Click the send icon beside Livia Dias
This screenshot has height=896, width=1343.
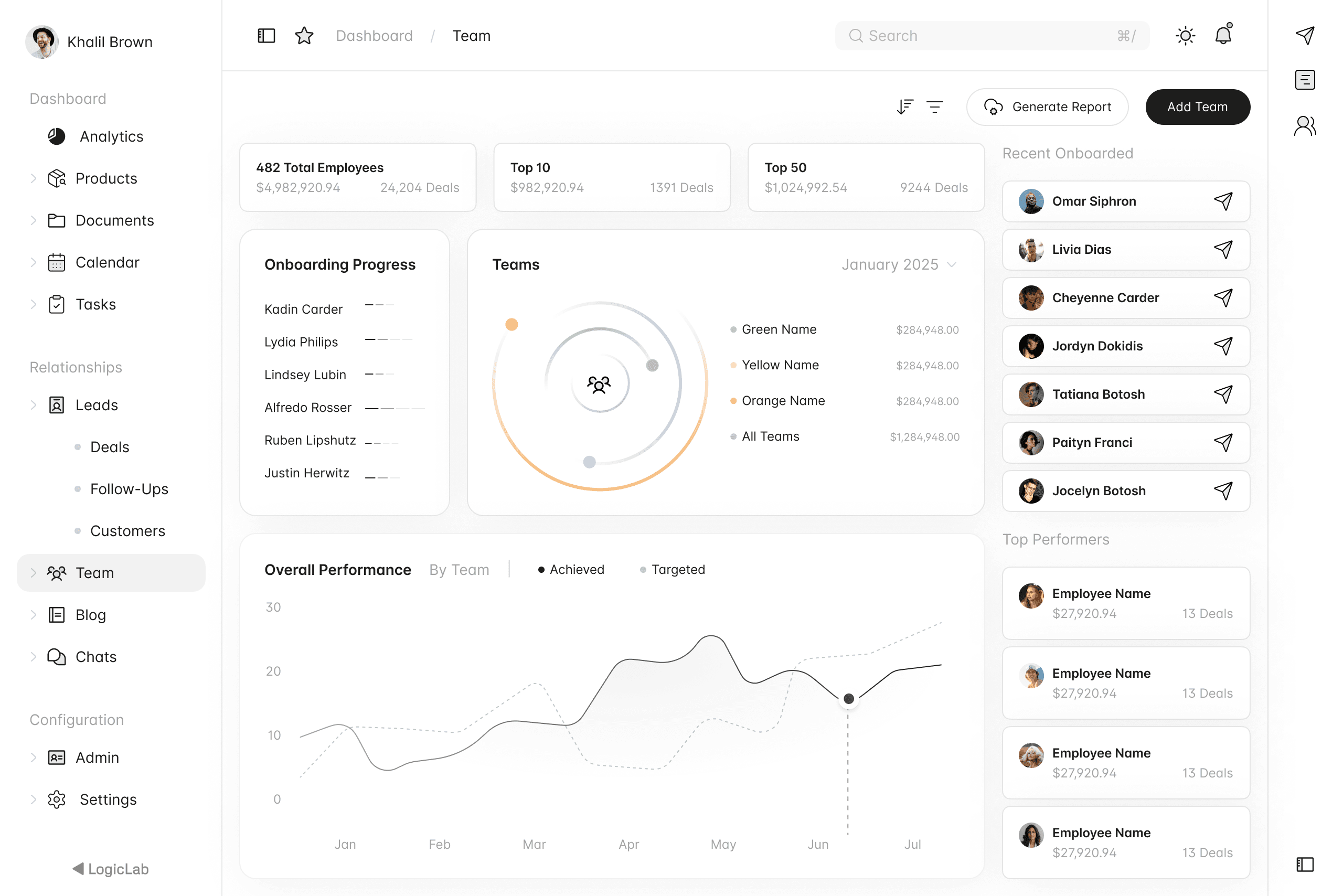[x=1223, y=250]
